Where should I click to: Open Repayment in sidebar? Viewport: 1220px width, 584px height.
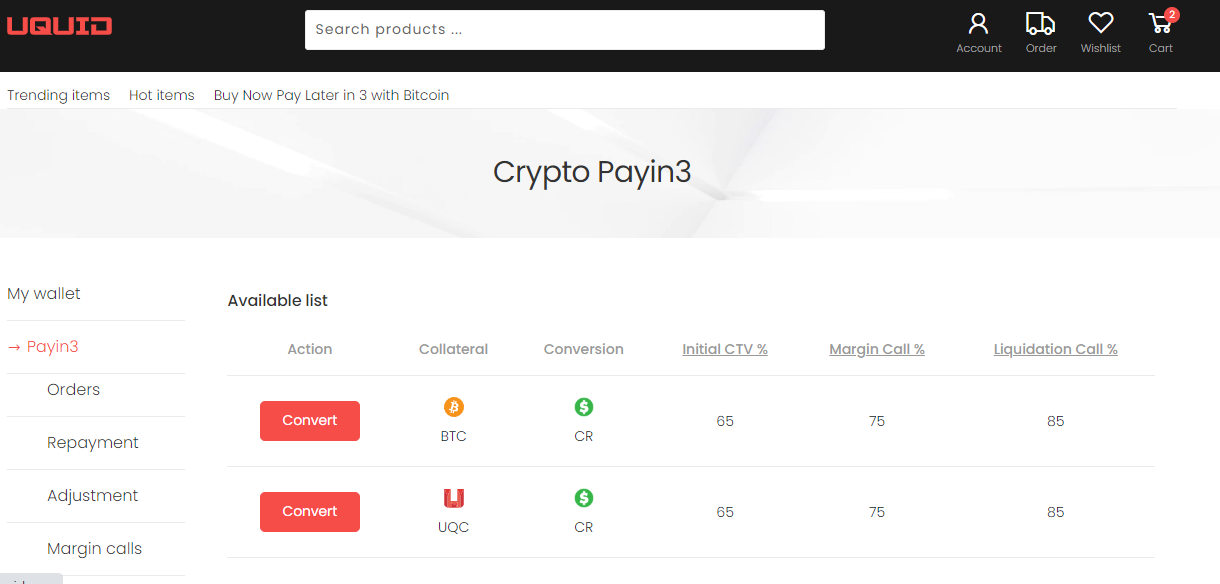tap(93, 443)
